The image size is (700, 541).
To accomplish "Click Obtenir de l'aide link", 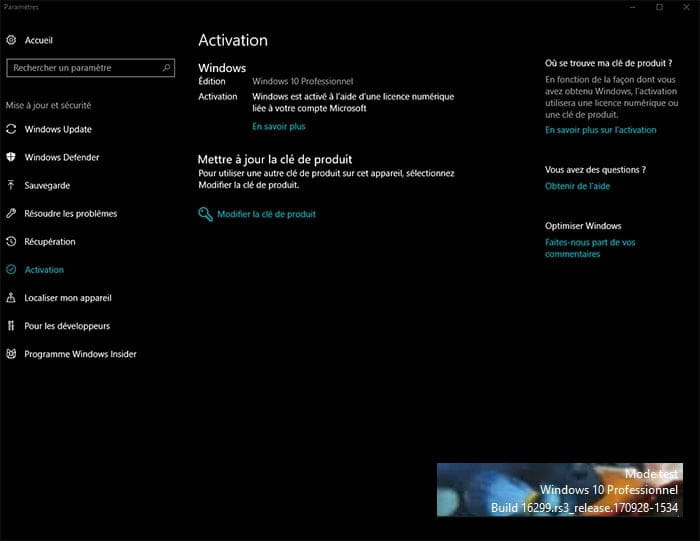I will click(x=577, y=186).
